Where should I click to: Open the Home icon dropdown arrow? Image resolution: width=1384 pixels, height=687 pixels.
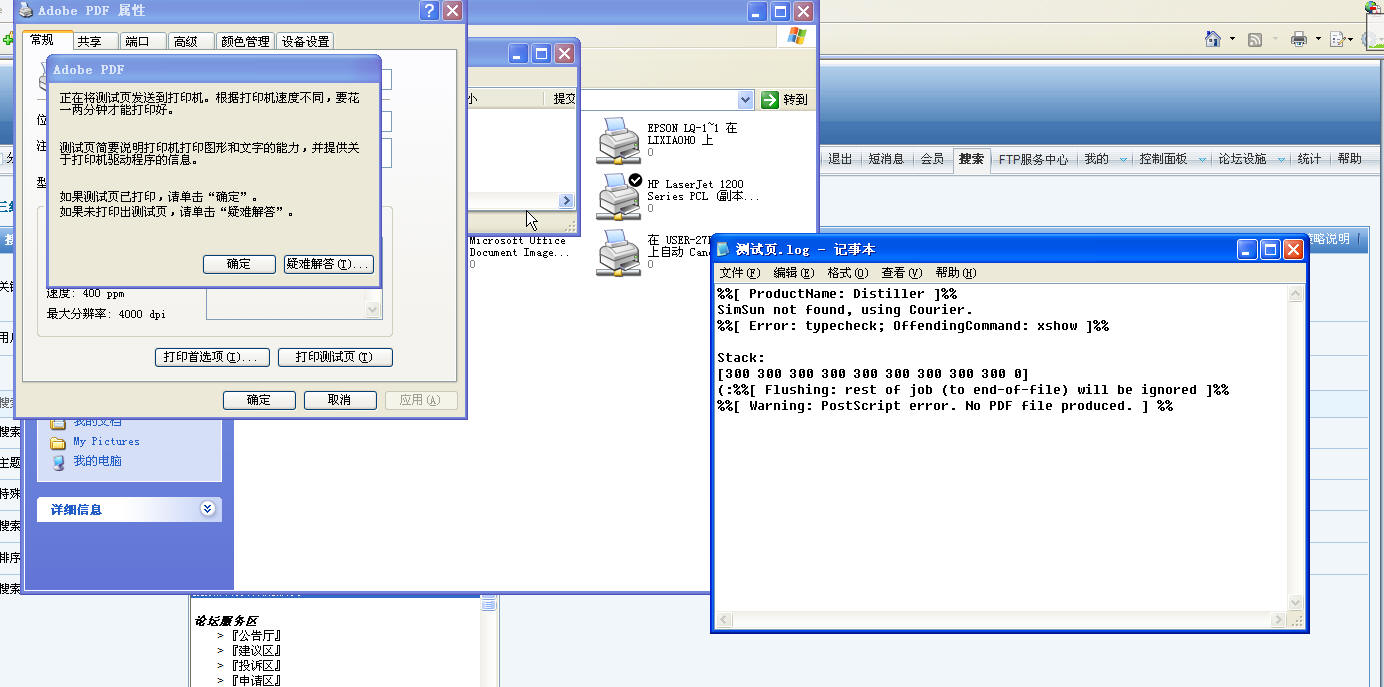tap(1232, 40)
